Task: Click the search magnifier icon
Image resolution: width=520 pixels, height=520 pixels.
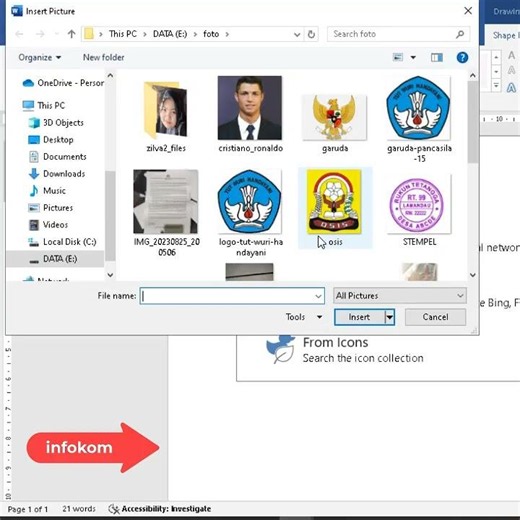Action: point(460,34)
